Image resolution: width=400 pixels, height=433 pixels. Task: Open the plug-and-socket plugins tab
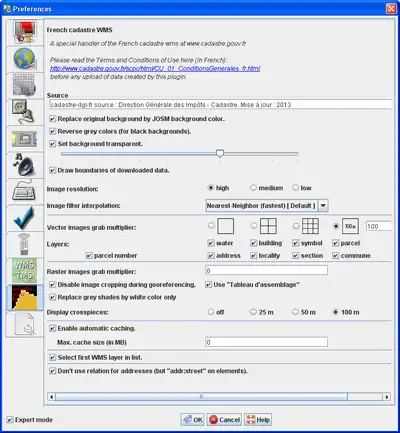24,112
